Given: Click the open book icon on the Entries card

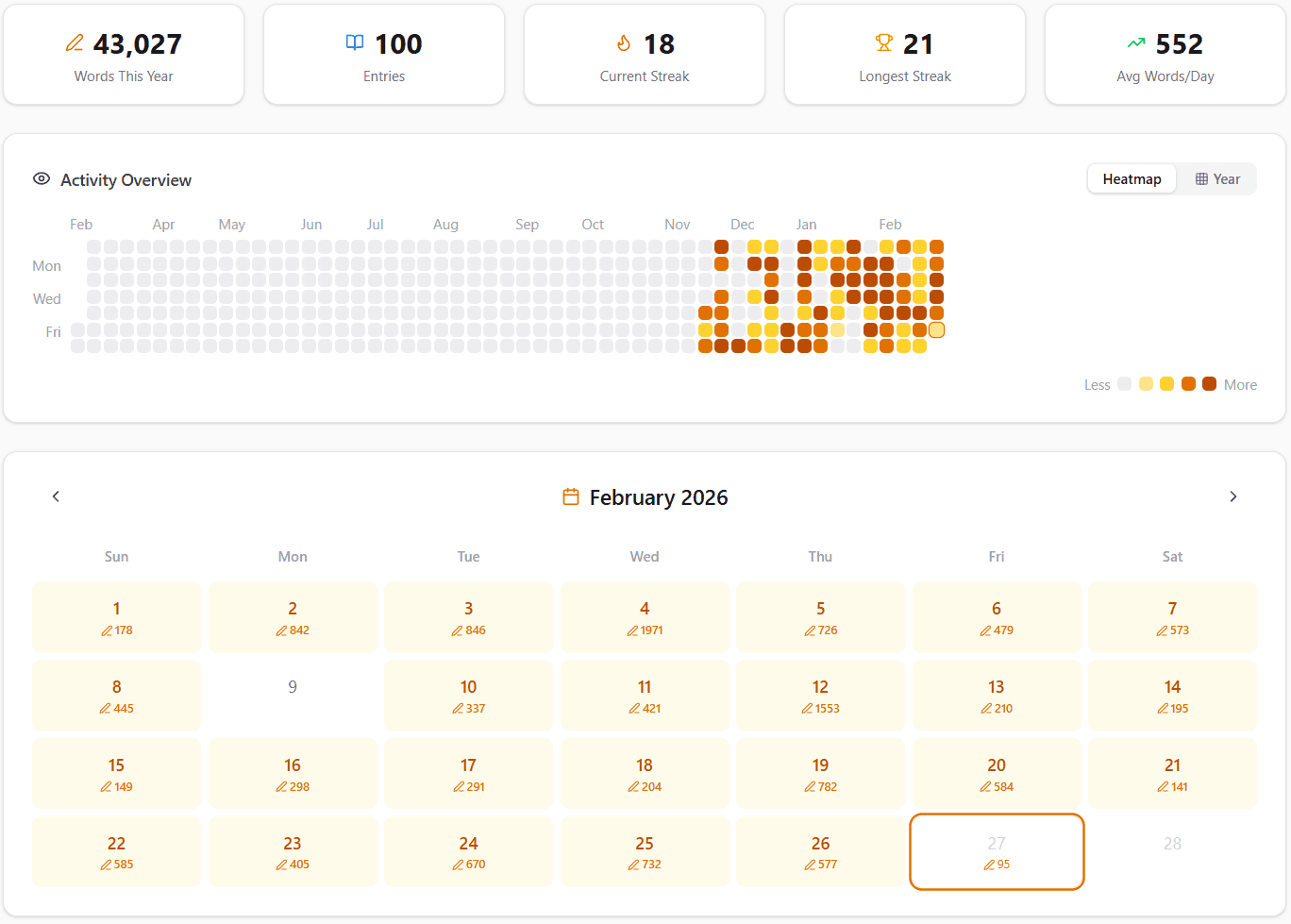Looking at the screenshot, I should click(354, 42).
